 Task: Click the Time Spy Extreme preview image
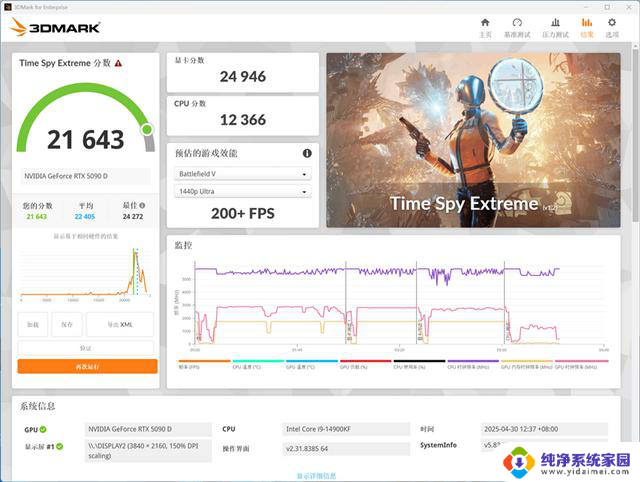point(473,140)
